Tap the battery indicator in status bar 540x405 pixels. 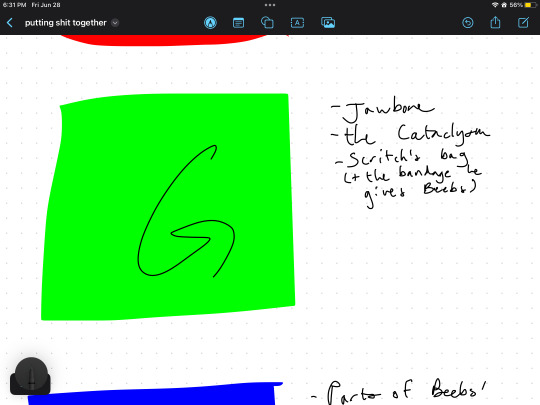point(530,5)
